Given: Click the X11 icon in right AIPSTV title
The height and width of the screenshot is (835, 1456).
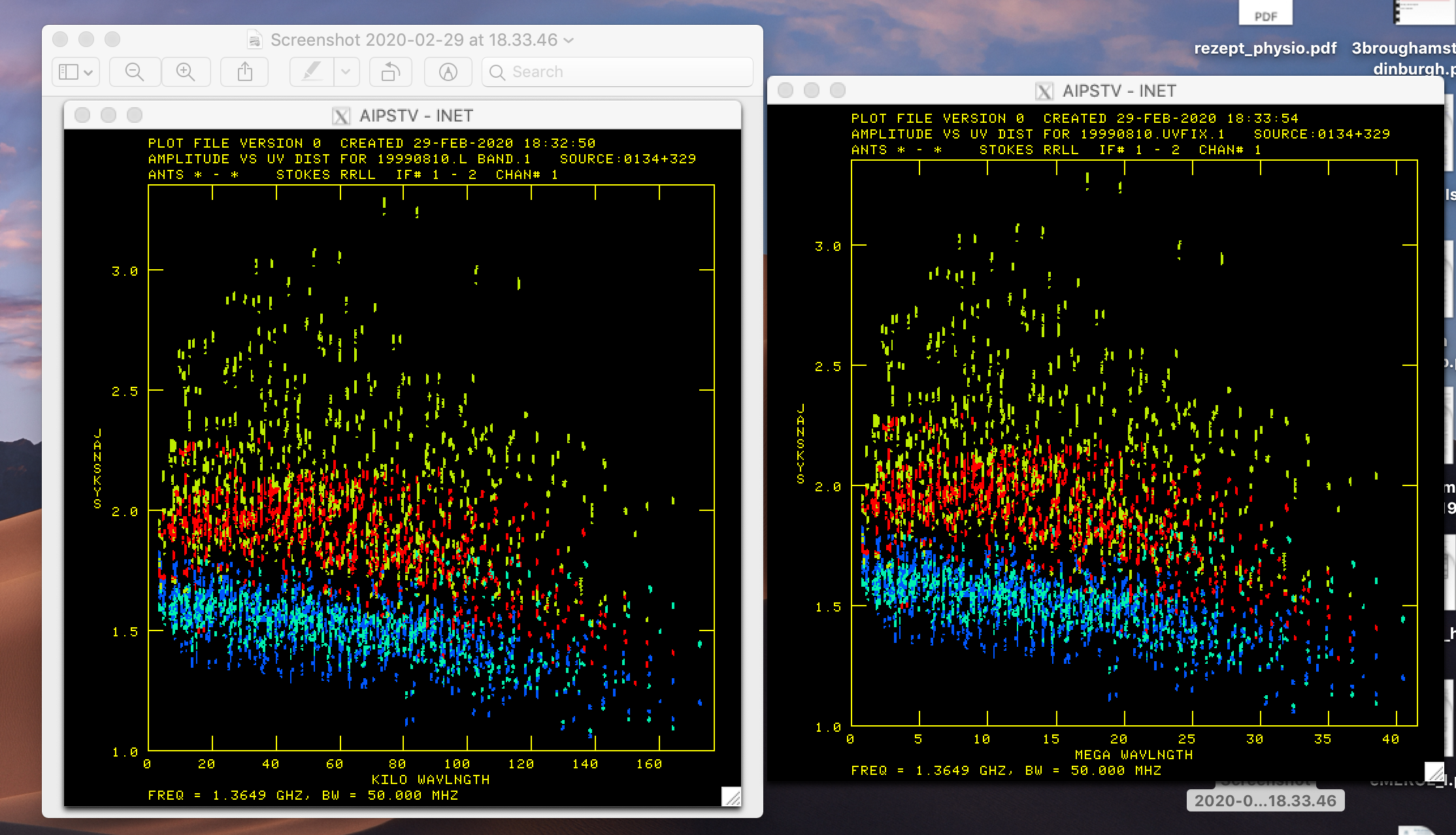Looking at the screenshot, I should tap(1044, 91).
